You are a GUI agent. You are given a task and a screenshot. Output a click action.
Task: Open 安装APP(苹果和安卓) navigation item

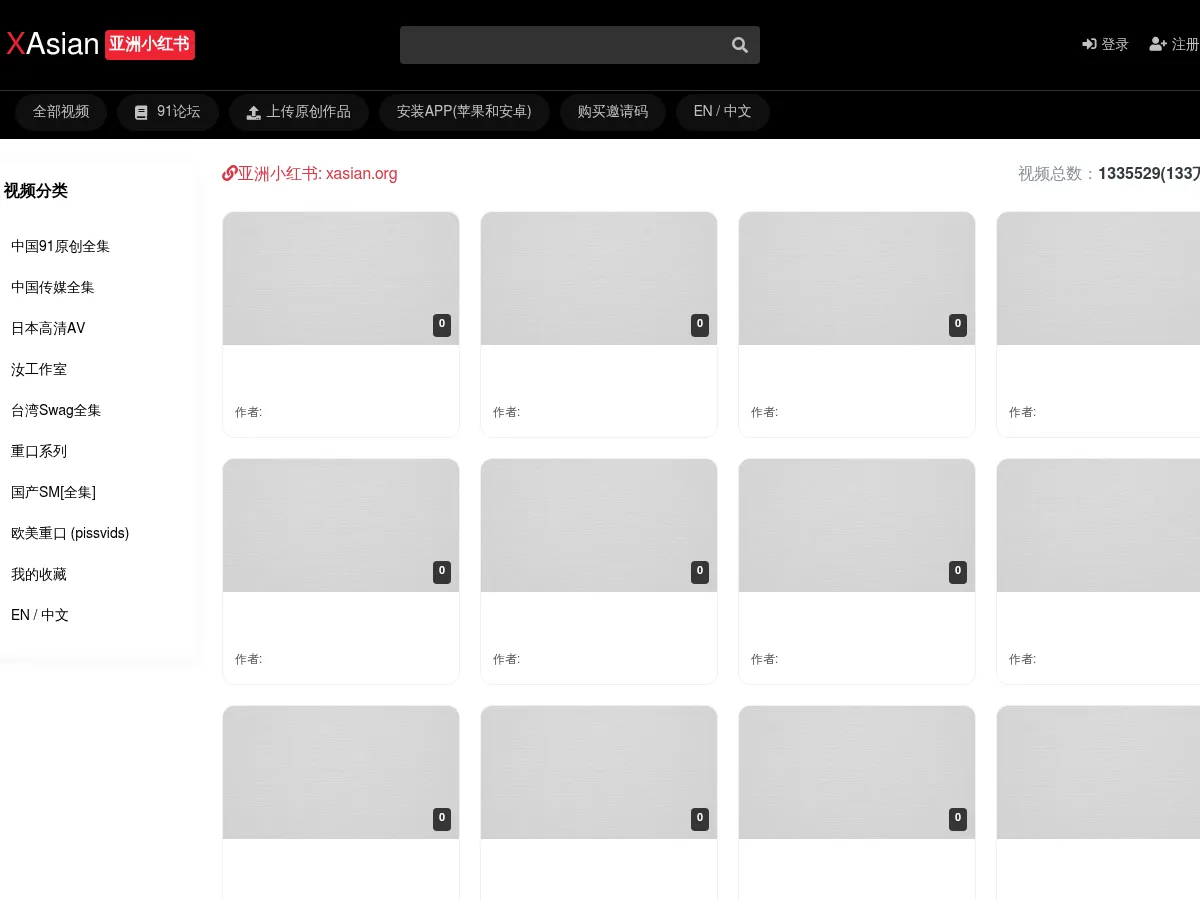click(464, 112)
